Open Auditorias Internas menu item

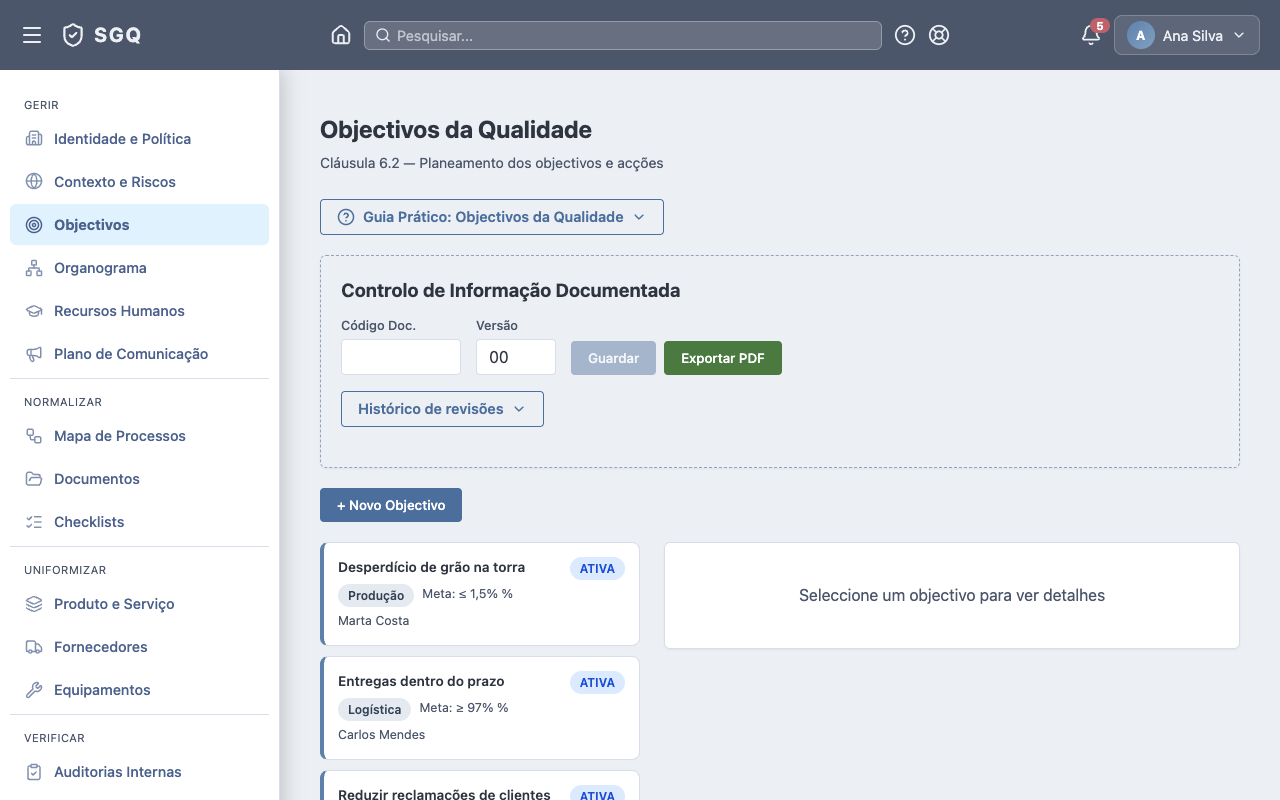[140, 772]
